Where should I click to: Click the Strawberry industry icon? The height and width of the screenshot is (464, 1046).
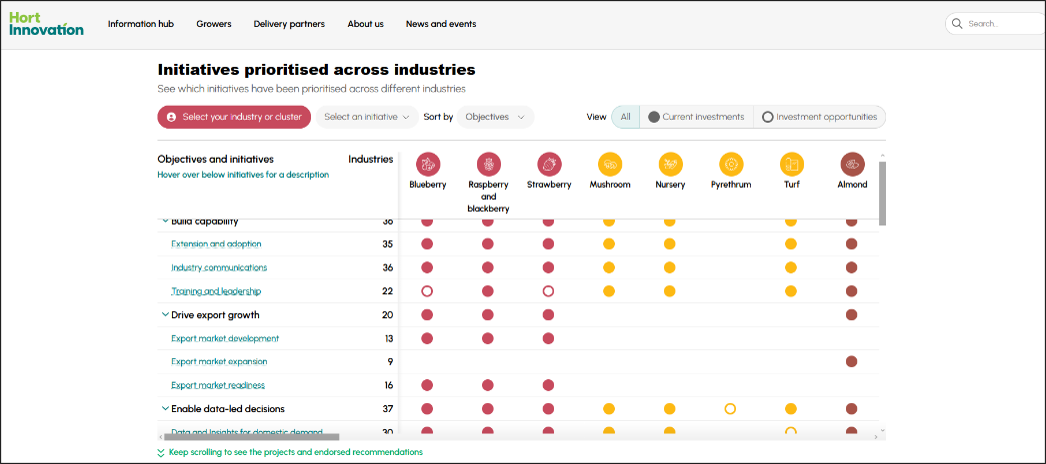(x=549, y=164)
